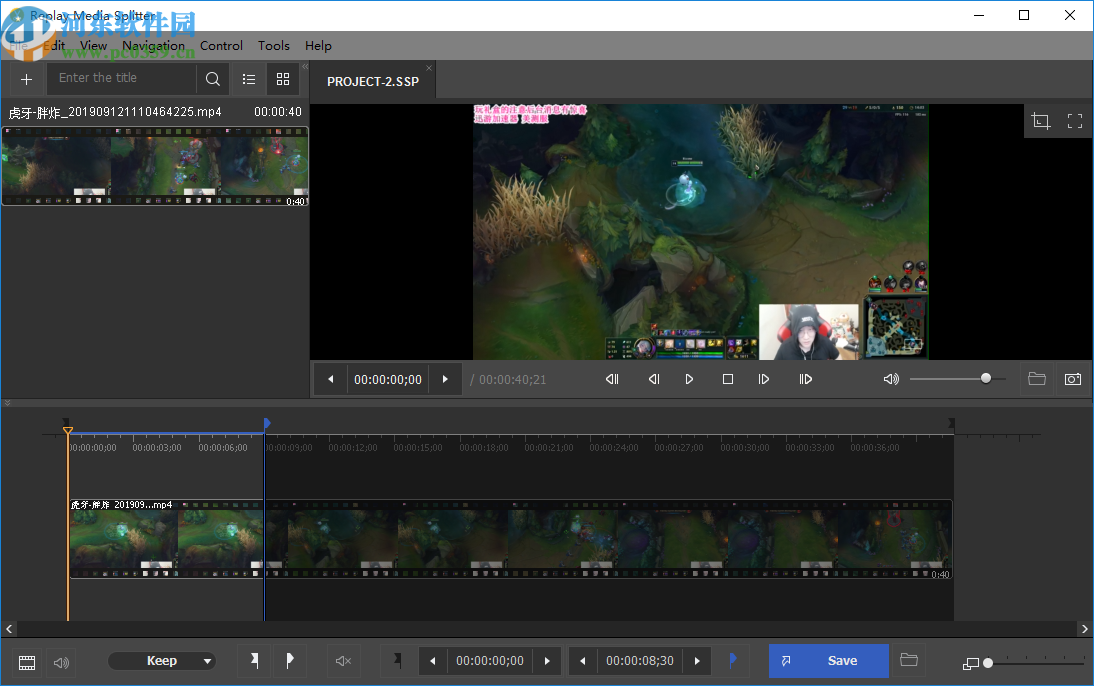This screenshot has width=1094, height=686.
Task: Toggle the blue fragment marker flag
Action: click(733, 661)
